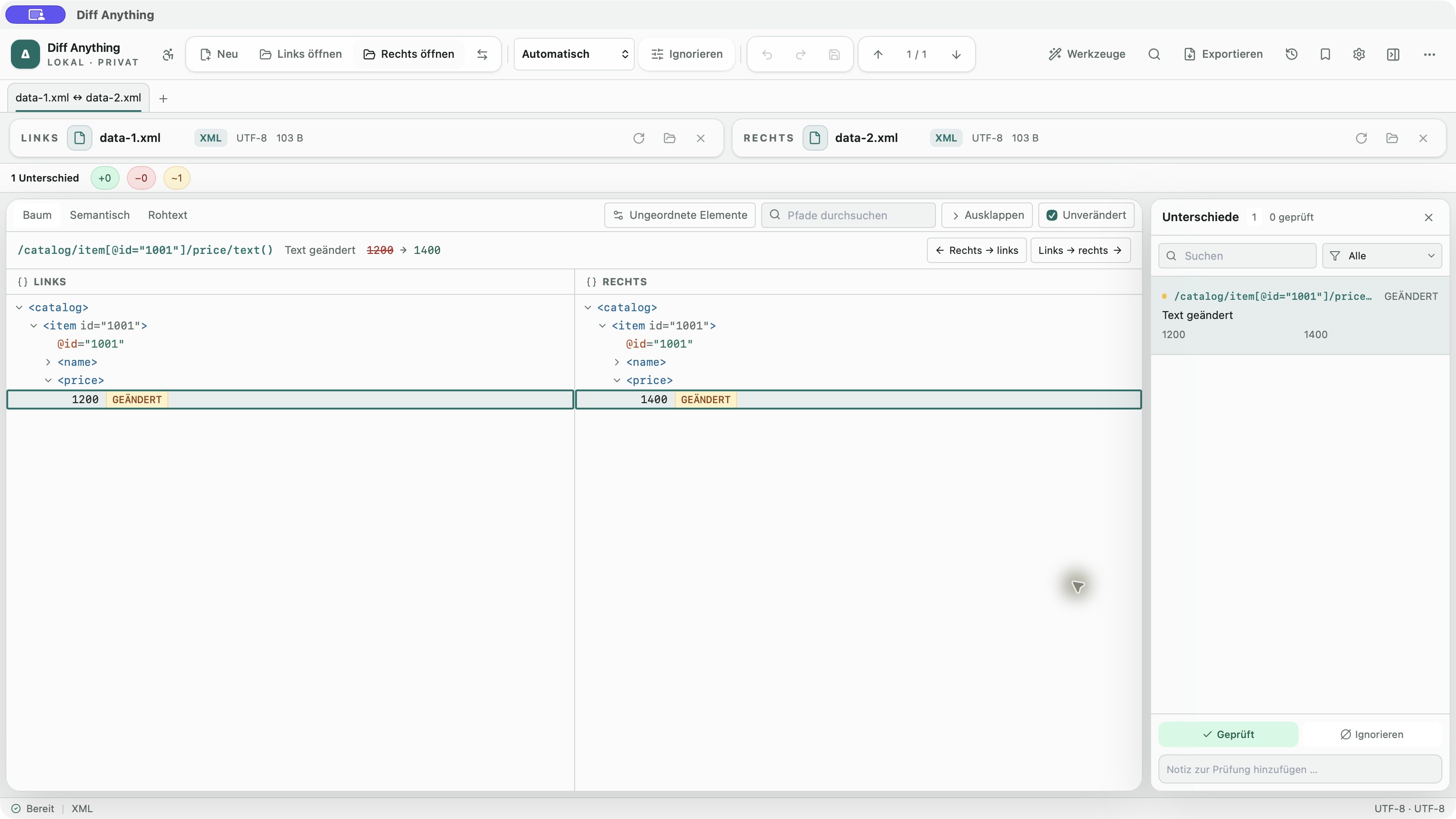Click Ausklappen to expand all
The image size is (1456, 819).
pyautogui.click(x=987, y=215)
